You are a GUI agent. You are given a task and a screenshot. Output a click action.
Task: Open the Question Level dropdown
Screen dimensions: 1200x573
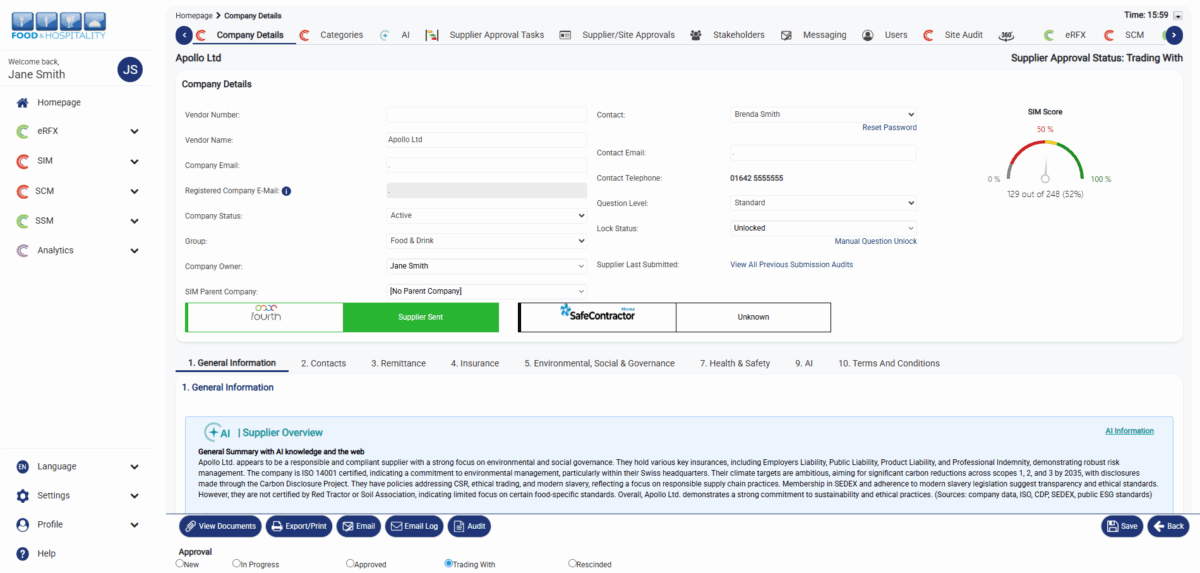click(x=823, y=203)
